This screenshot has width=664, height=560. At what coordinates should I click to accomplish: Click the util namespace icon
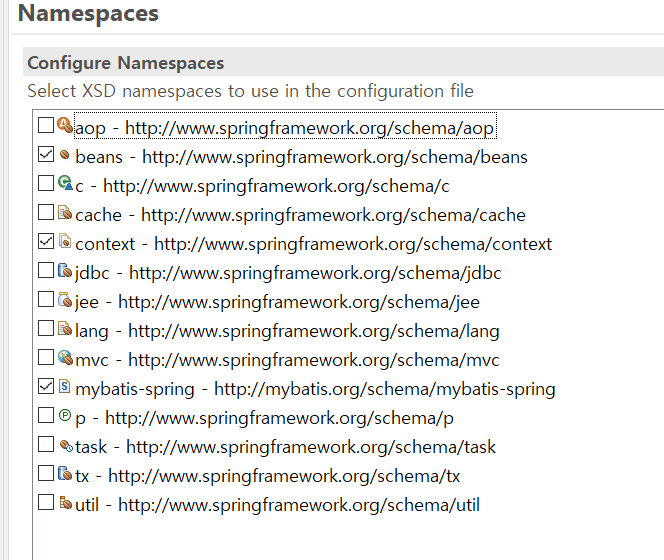pyautogui.click(x=65, y=502)
